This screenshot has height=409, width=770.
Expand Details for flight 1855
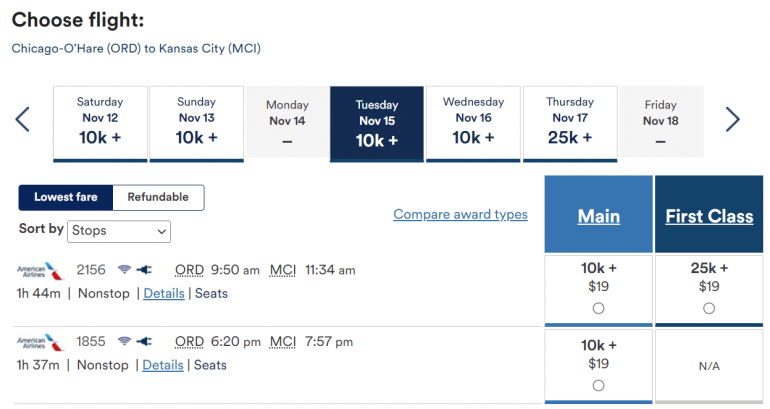[163, 365]
